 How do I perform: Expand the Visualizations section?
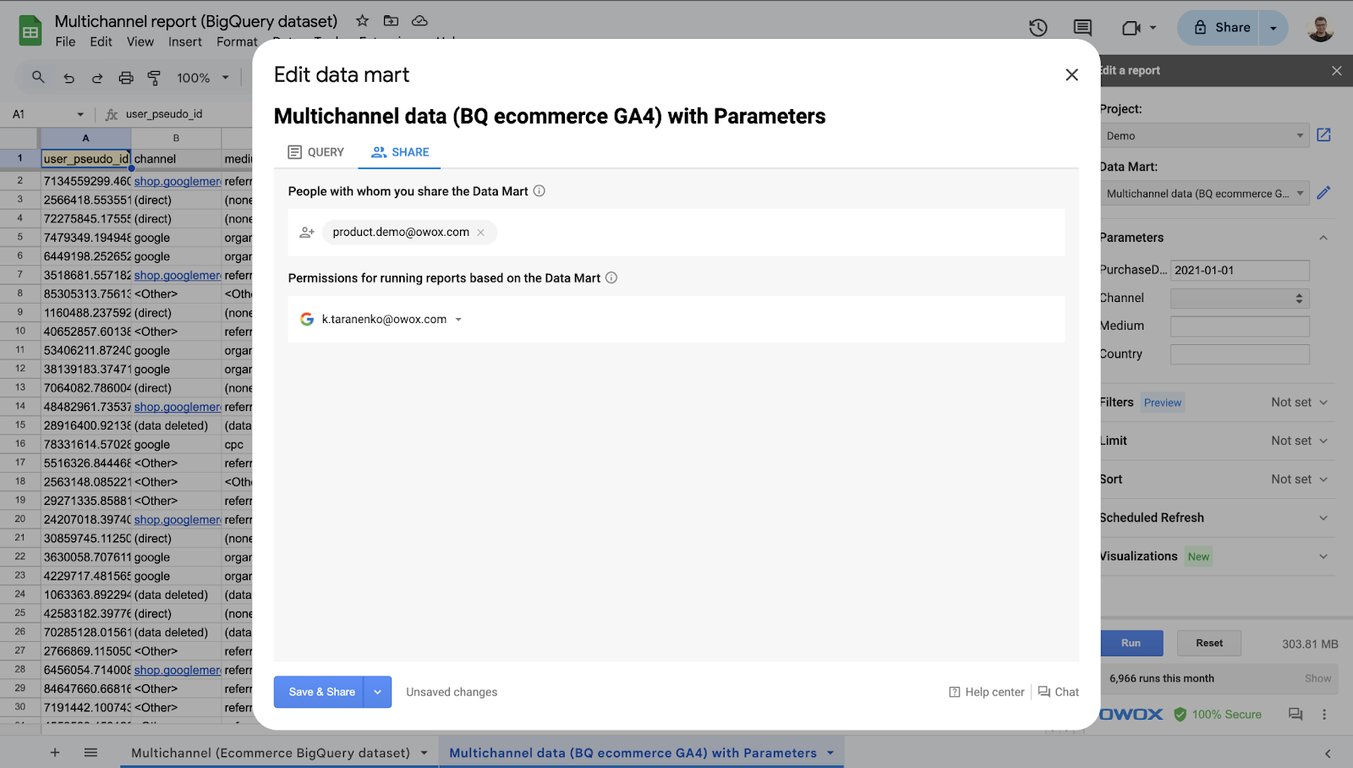(x=1323, y=556)
